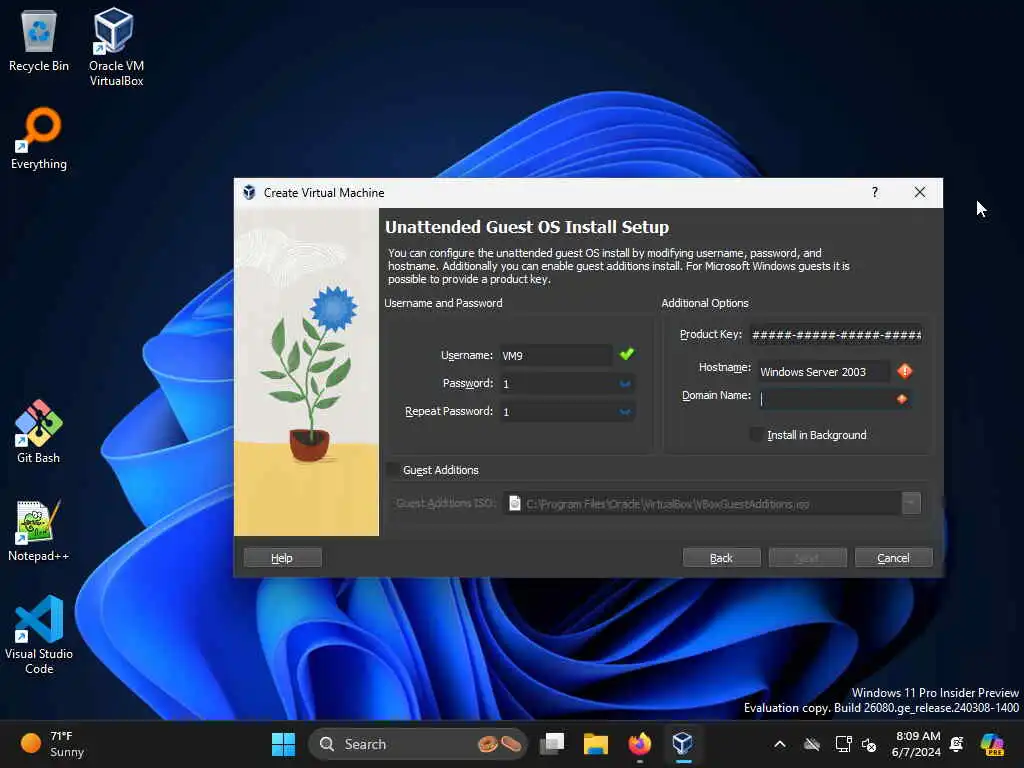Screen dimensions: 1024x768
Task: Open the Guest Additions ISO dropdown arrow
Action: point(911,503)
